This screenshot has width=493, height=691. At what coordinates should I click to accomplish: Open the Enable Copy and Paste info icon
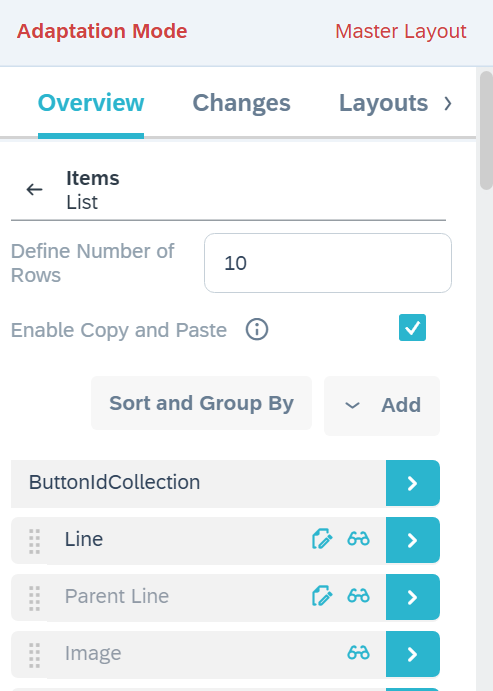(257, 330)
